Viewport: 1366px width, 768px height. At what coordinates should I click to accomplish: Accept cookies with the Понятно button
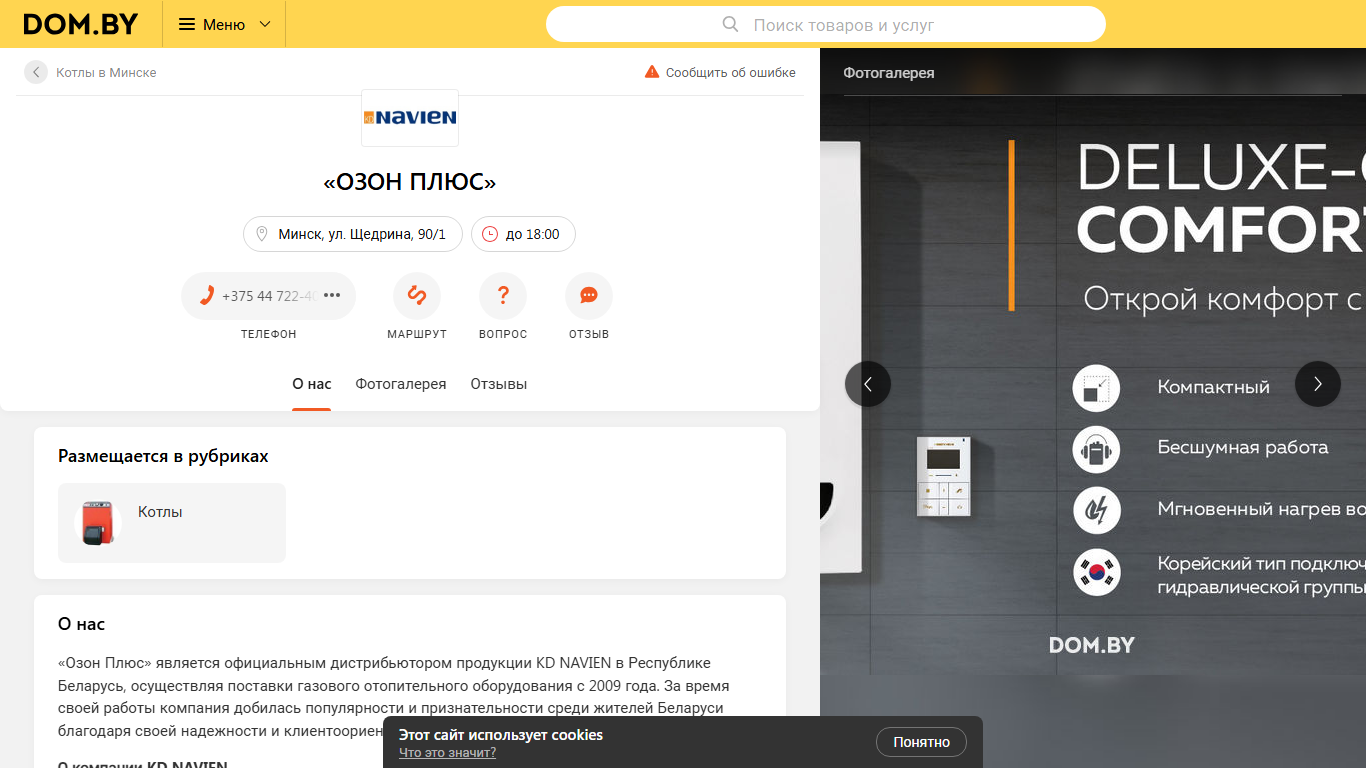pos(921,742)
